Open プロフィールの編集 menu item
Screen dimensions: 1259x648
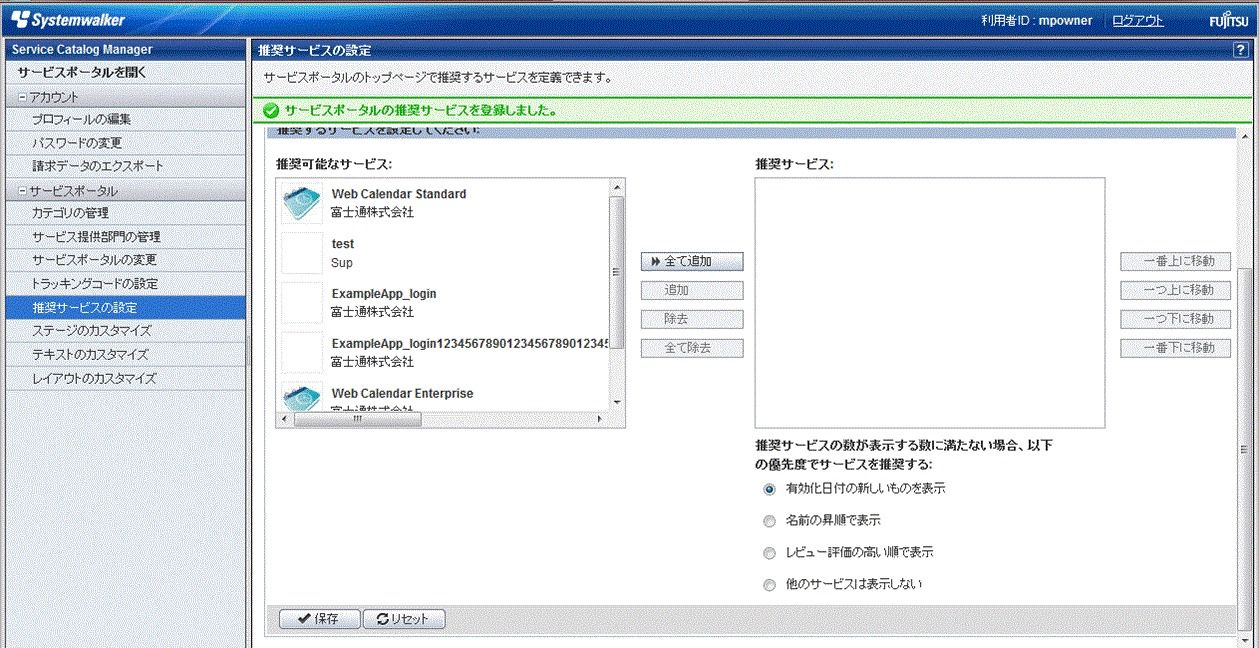(125, 119)
